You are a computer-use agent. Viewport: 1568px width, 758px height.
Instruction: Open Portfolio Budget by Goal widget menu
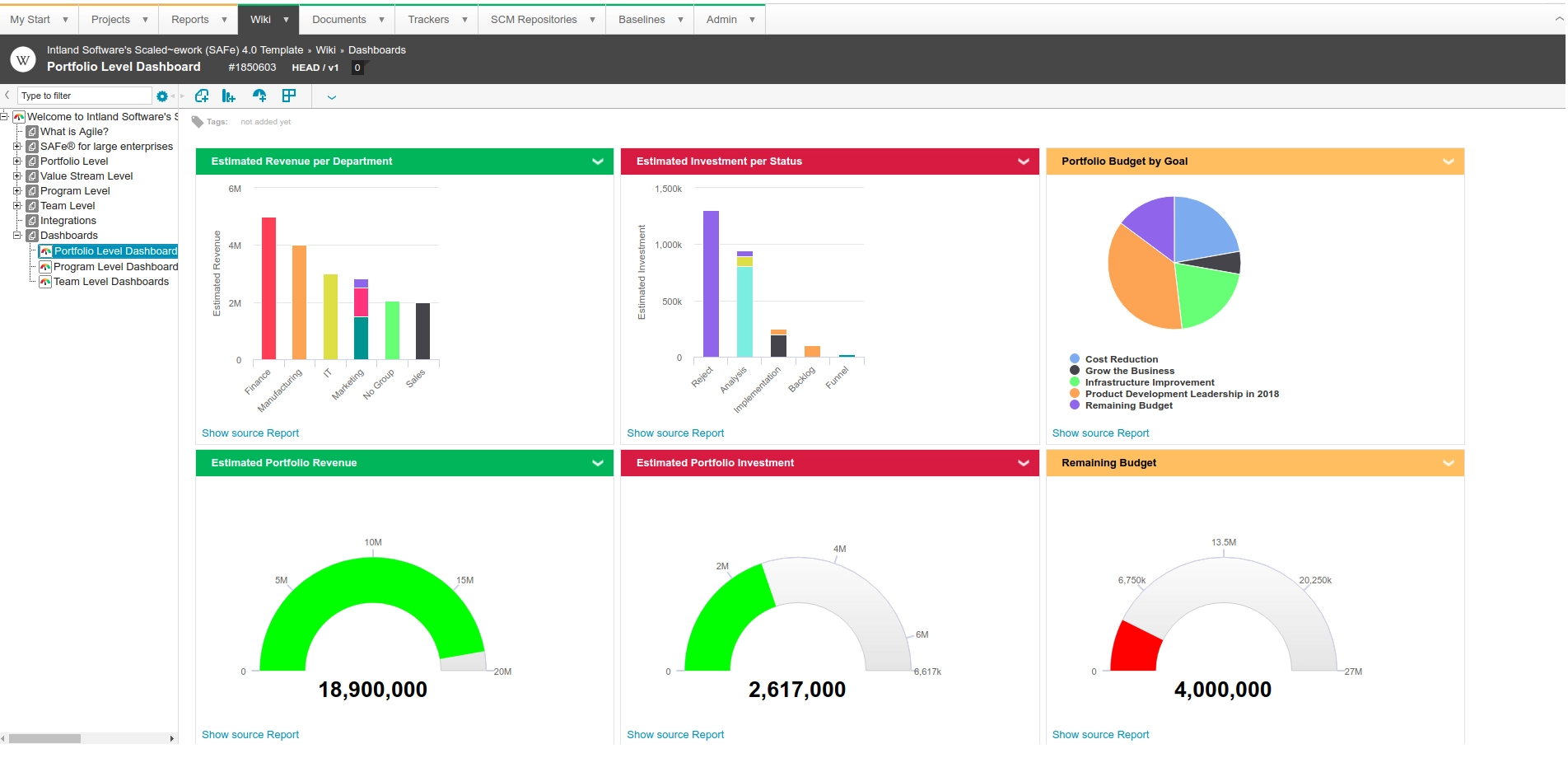click(x=1448, y=161)
